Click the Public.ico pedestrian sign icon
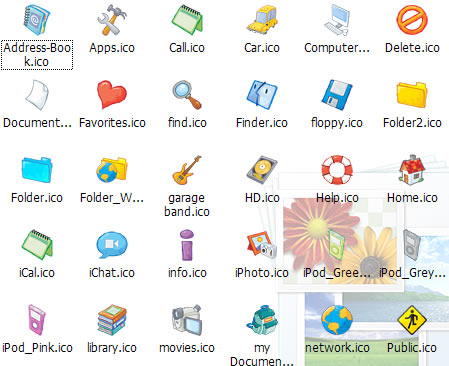The width and height of the screenshot is (449, 366). [412, 320]
